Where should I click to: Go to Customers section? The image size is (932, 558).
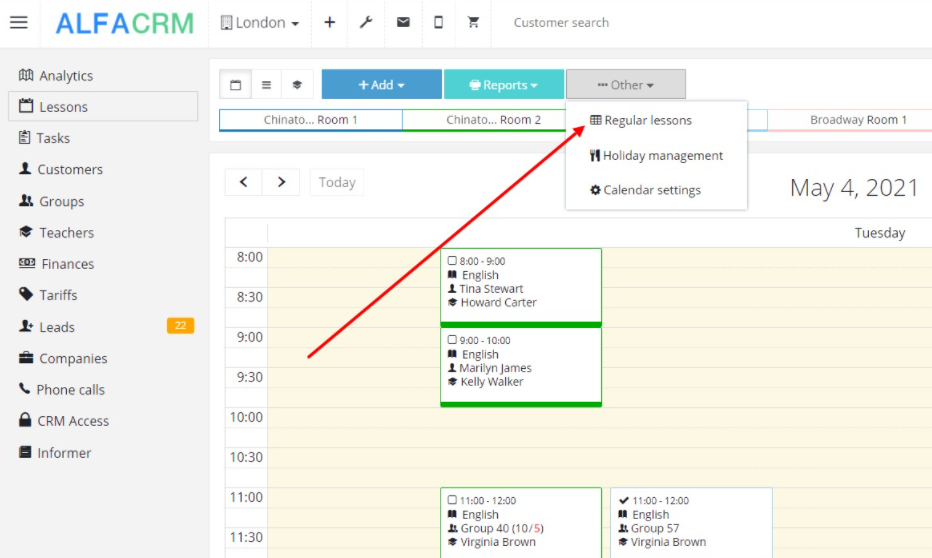[x=61, y=169]
